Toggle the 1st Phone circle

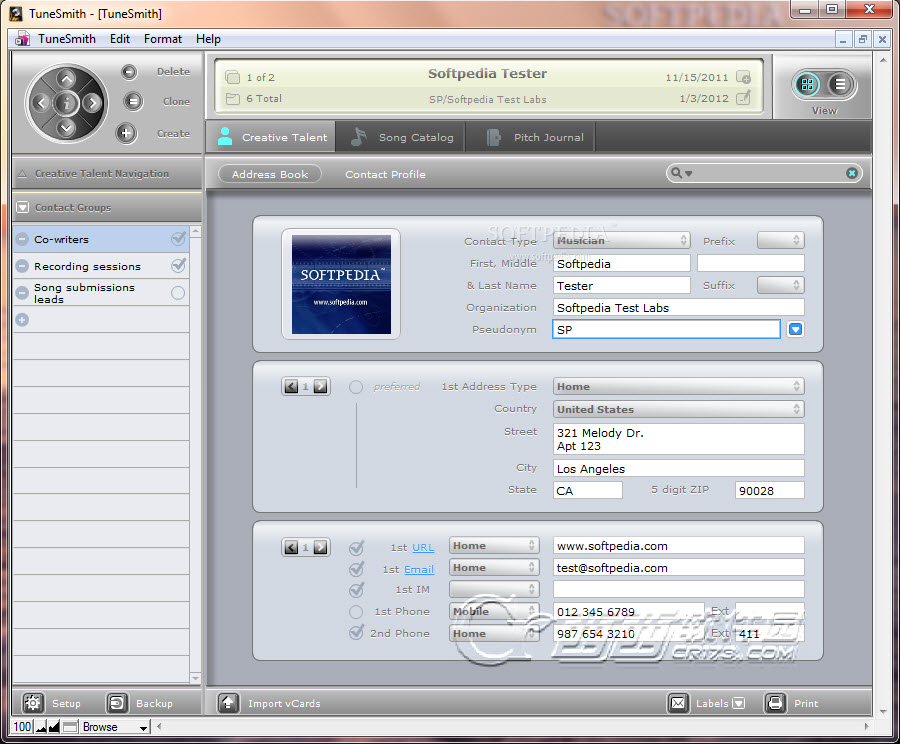pos(356,612)
